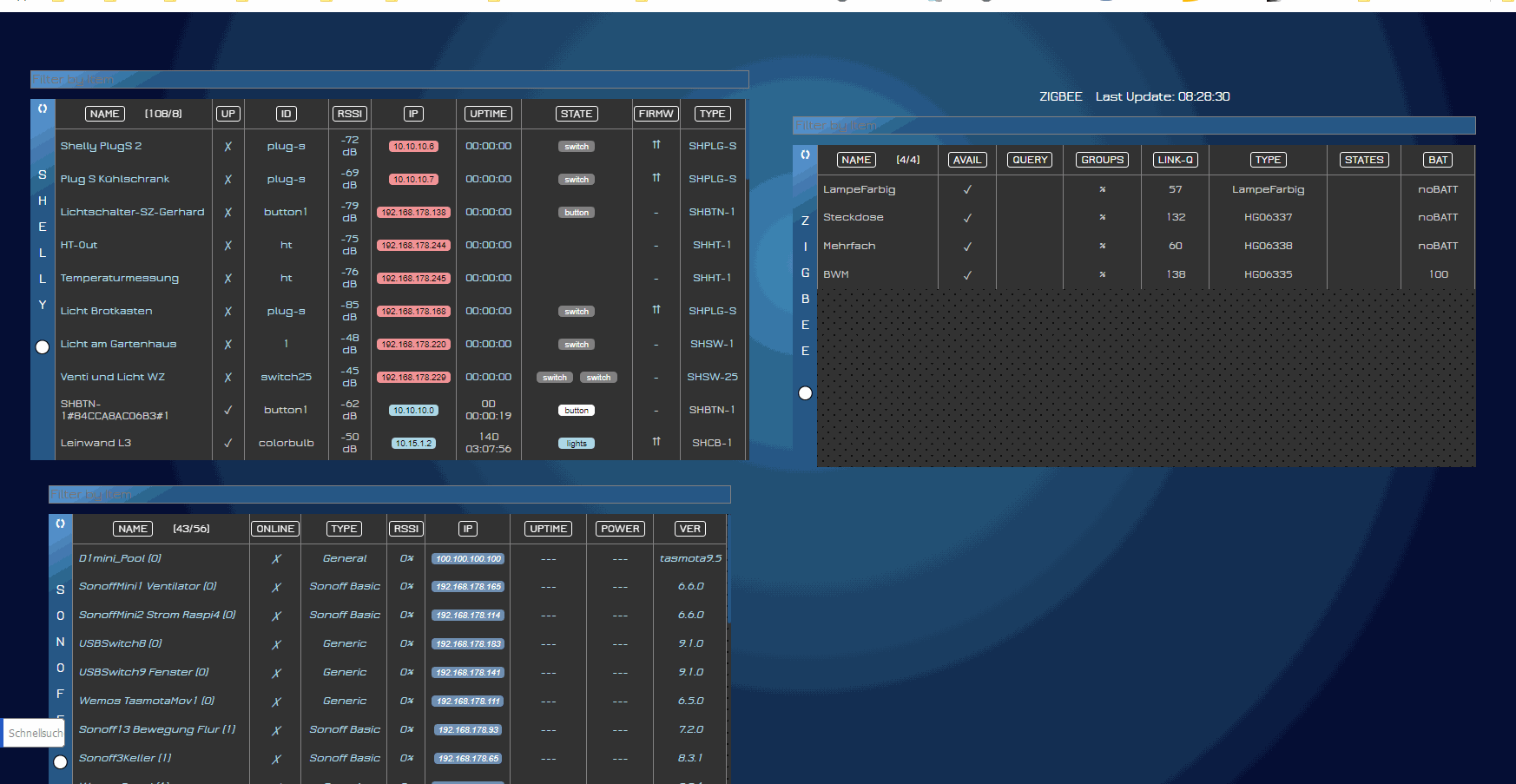Click the BAT header in Zigbee table

pyautogui.click(x=1438, y=160)
